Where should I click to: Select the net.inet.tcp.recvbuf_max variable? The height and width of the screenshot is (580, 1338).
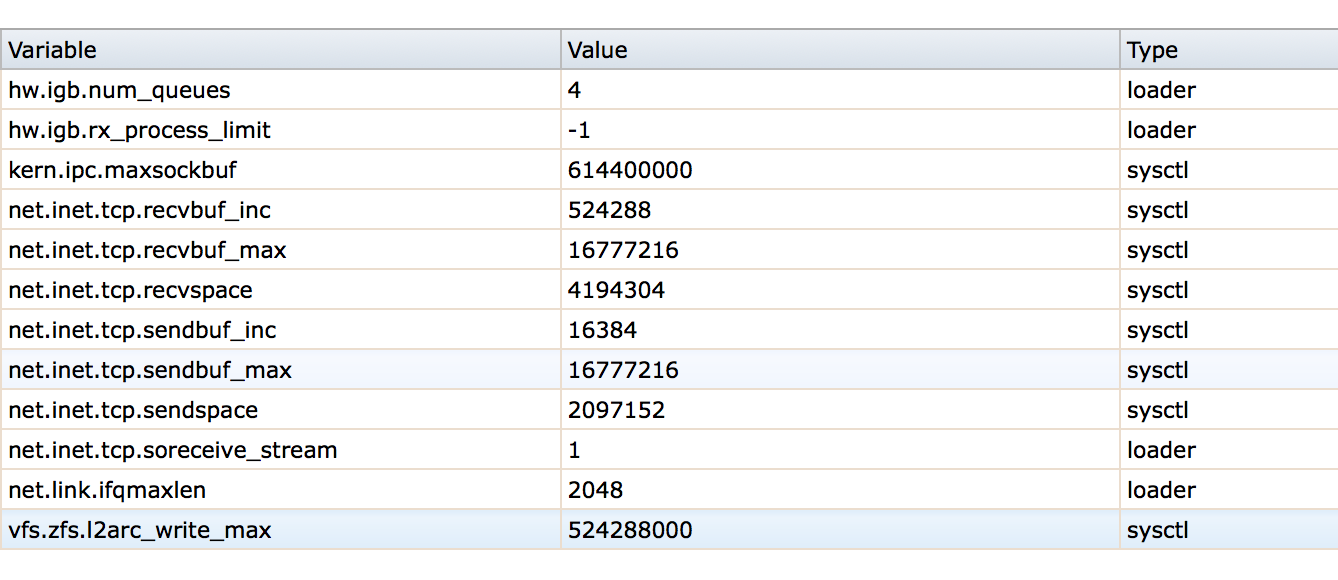pyautogui.click(x=147, y=250)
